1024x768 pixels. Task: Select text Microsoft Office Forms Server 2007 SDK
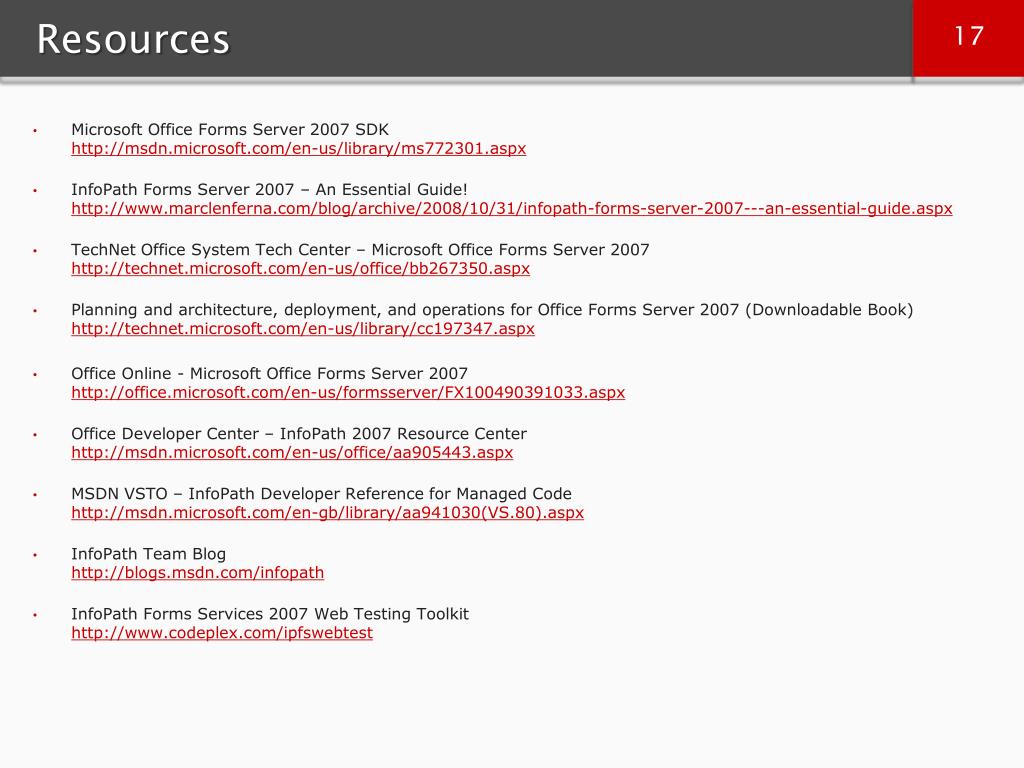point(230,129)
